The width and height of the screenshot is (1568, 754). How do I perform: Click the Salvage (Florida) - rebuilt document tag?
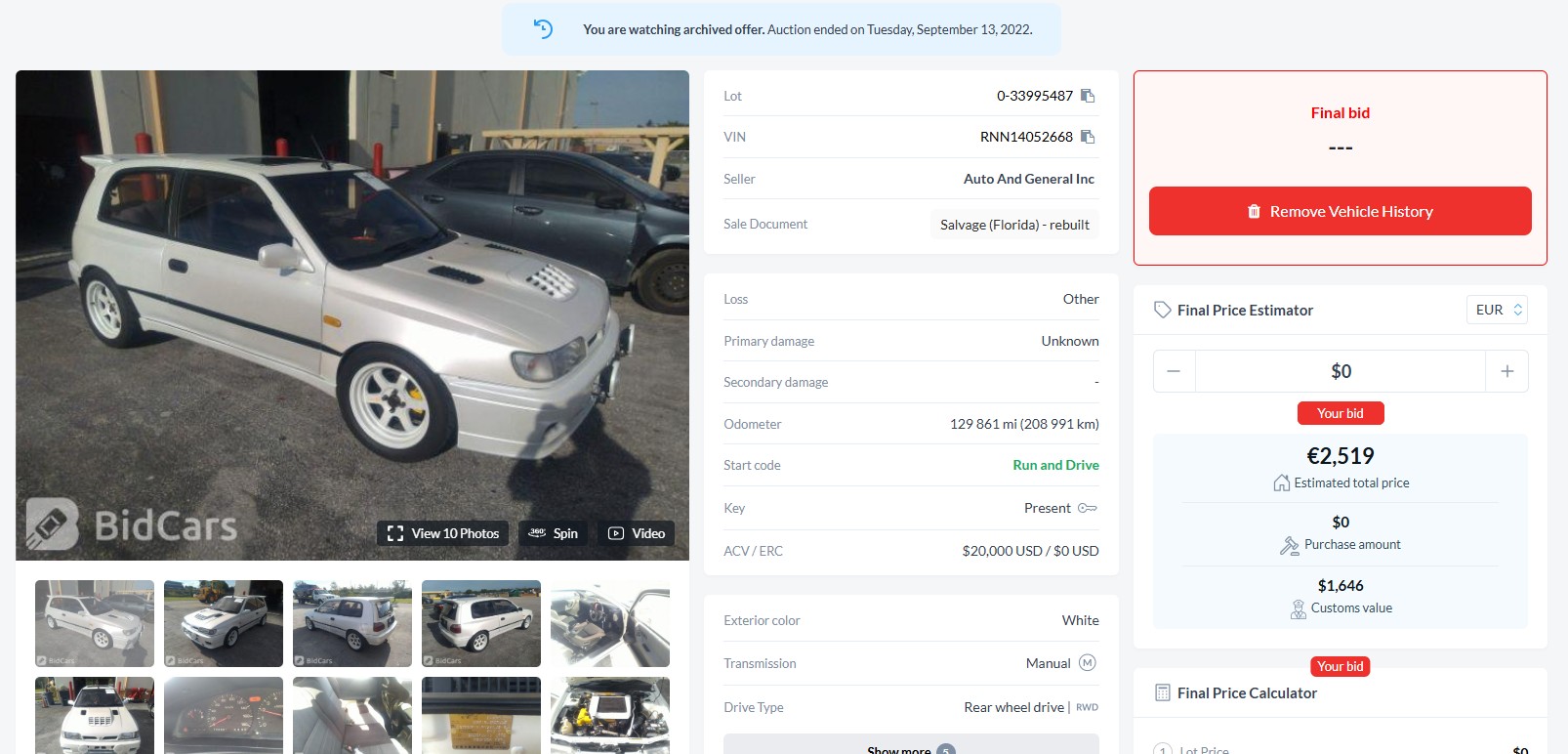tap(1014, 225)
